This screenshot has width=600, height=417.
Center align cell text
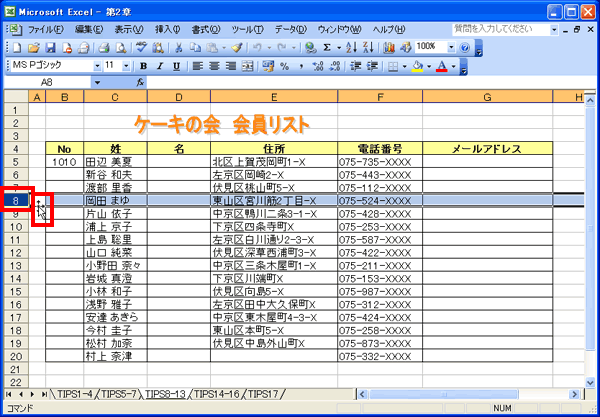tap(214, 67)
